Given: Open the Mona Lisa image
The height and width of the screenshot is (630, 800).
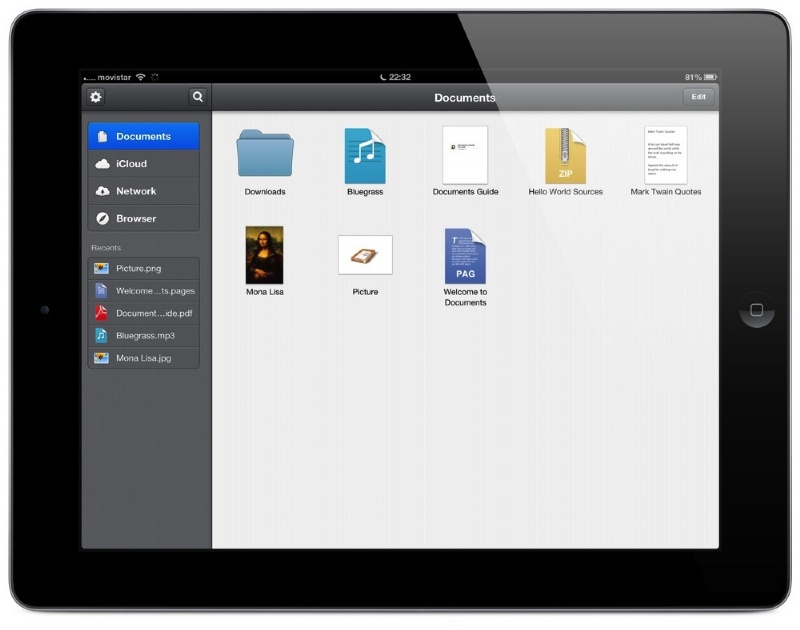Looking at the screenshot, I should point(265,255).
